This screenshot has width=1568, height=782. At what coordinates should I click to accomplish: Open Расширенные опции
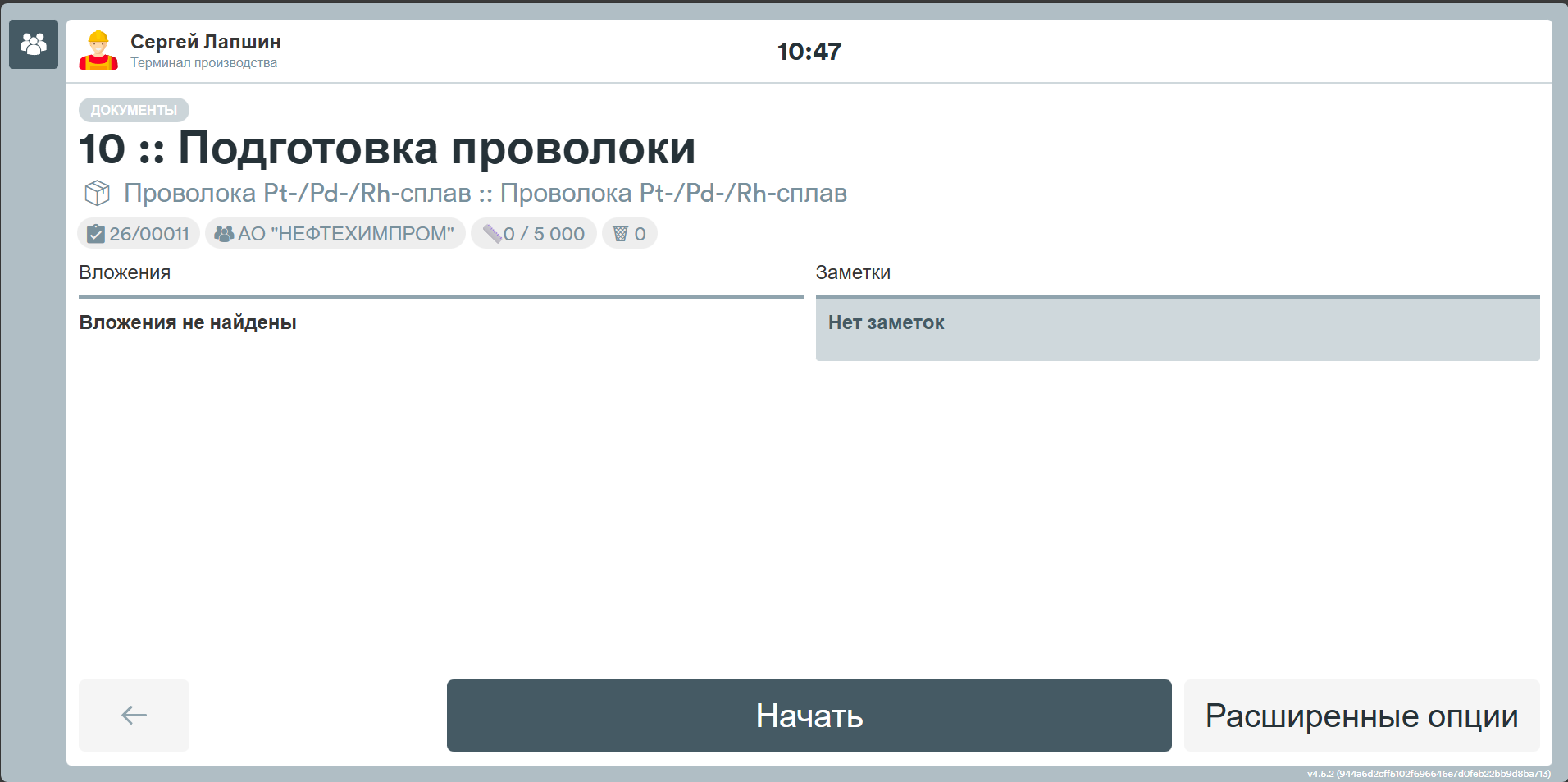[1362, 716]
